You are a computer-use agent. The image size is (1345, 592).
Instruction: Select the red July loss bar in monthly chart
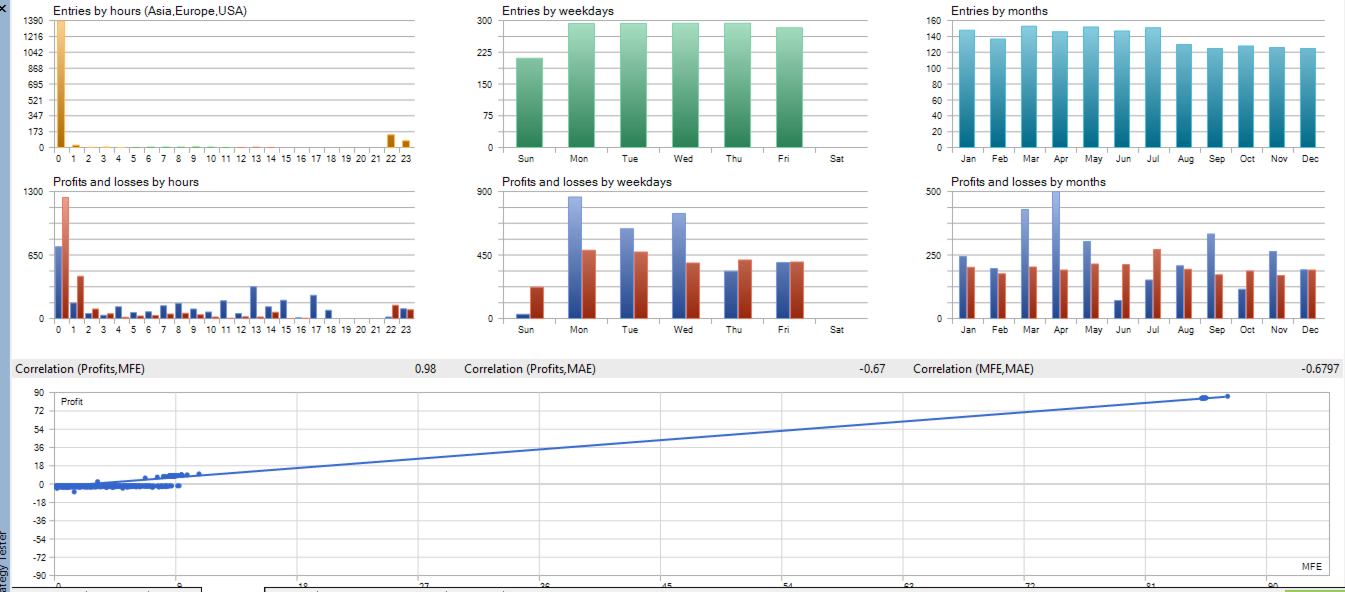pyautogui.click(x=1157, y=284)
